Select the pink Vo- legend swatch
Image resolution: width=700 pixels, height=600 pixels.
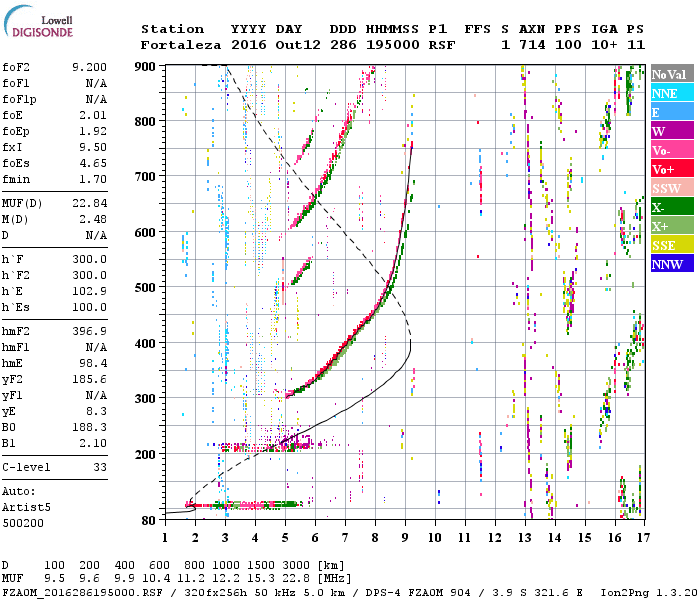pyautogui.click(x=672, y=150)
